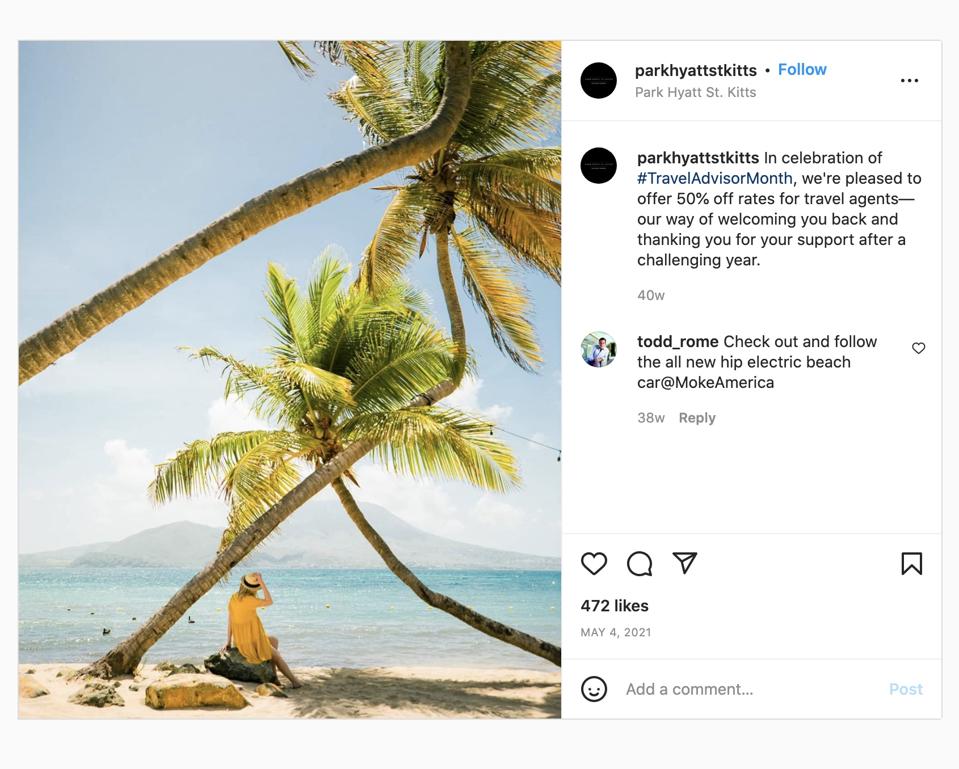Follow the parkhyattstkitts account
Viewport: 959px width, 769px height.
(802, 69)
